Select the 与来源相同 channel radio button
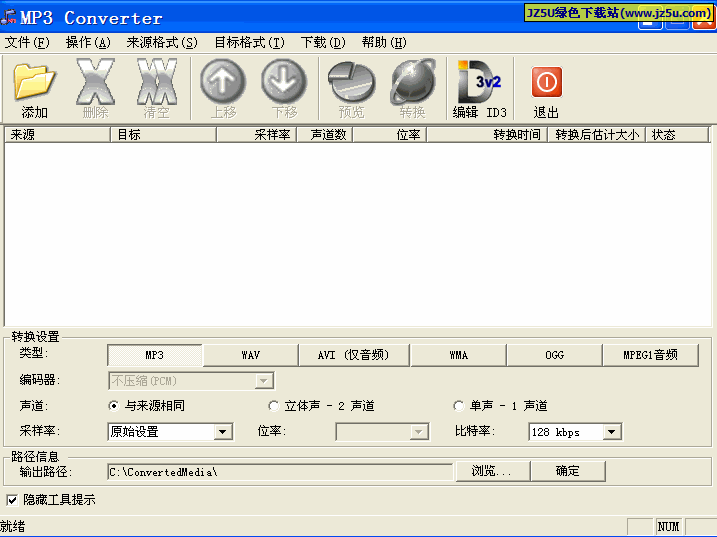The height and width of the screenshot is (537, 717). tap(113, 406)
